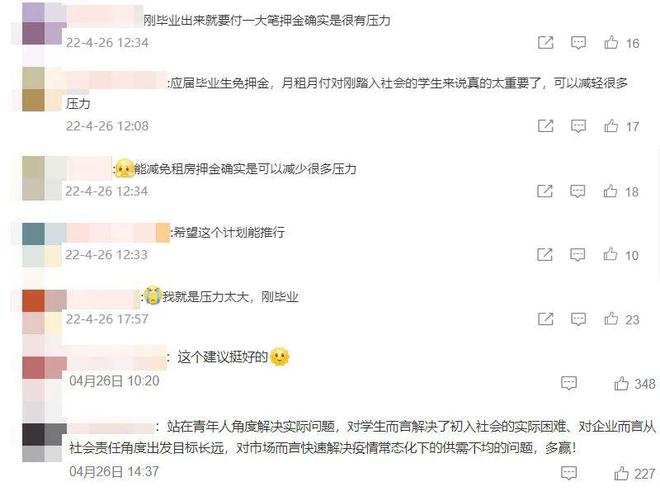Screen dimensions: 660x496
Task: Open the avatar of the '站在青年人角度' commenter
Action: click(x=45, y=442)
